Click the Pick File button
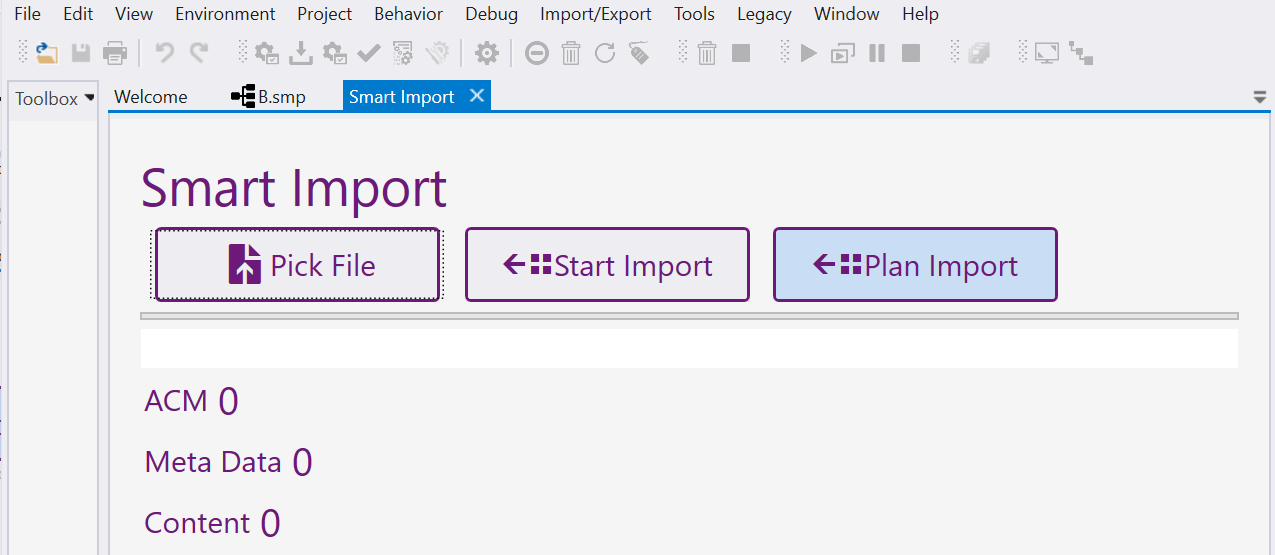 tap(297, 265)
